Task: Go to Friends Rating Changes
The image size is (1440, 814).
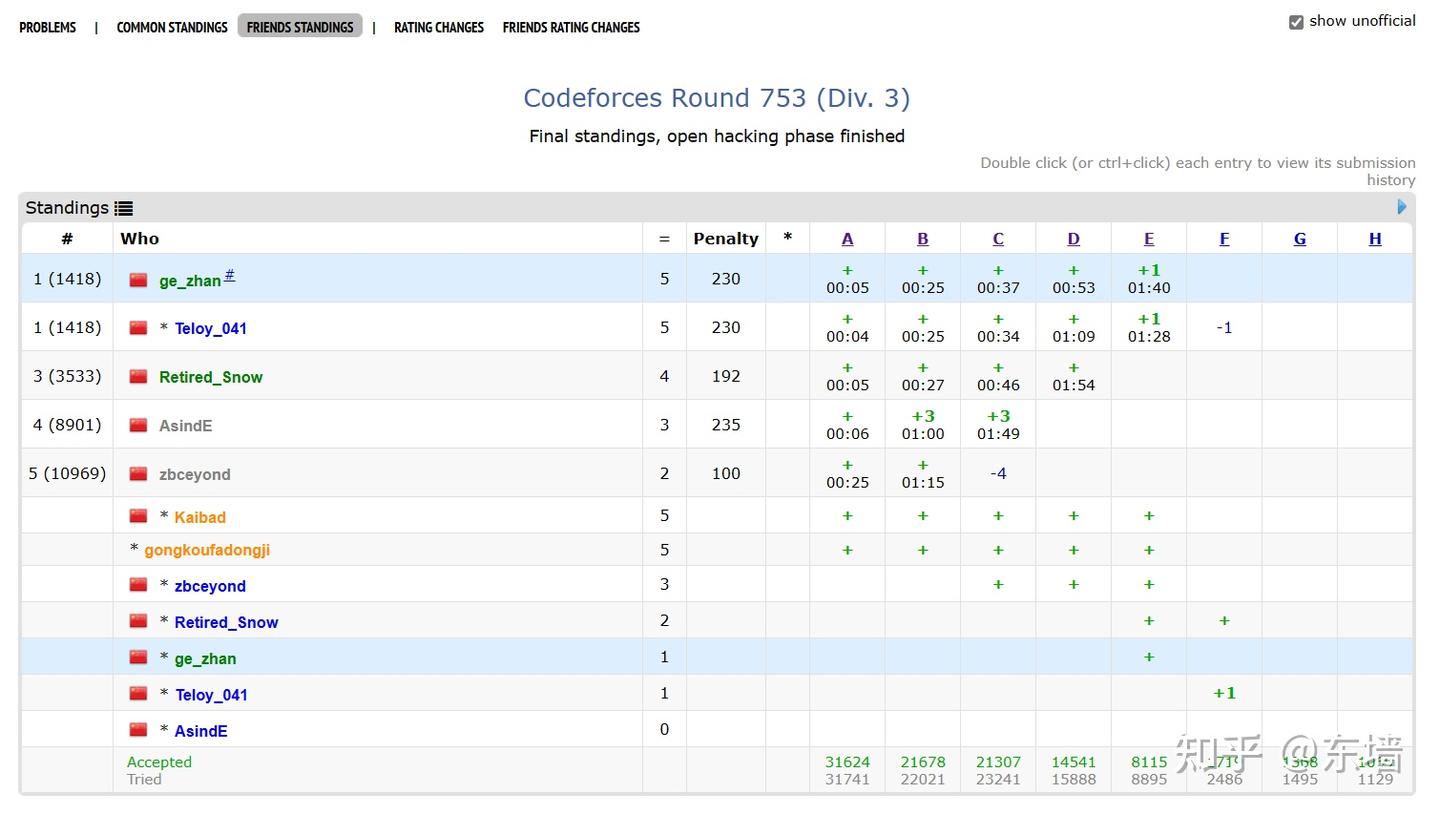Action: 571,27
